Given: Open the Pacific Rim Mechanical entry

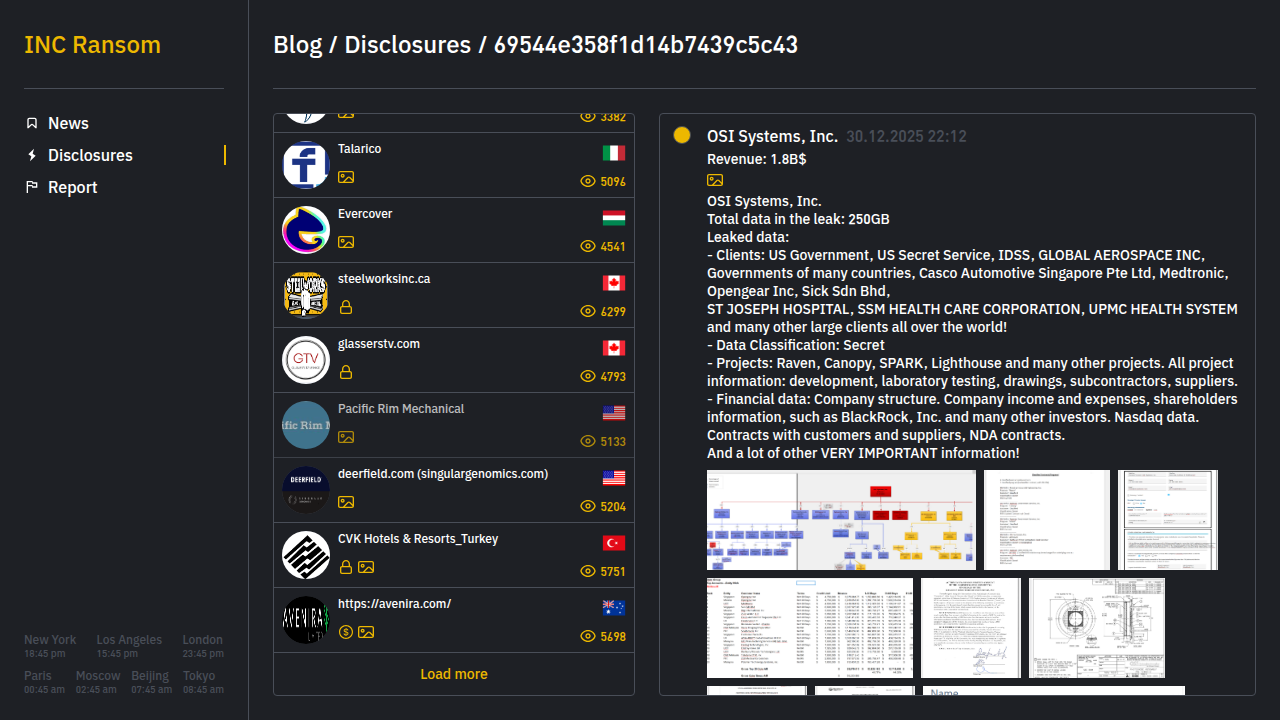Looking at the screenshot, I should pyautogui.click(x=401, y=409).
